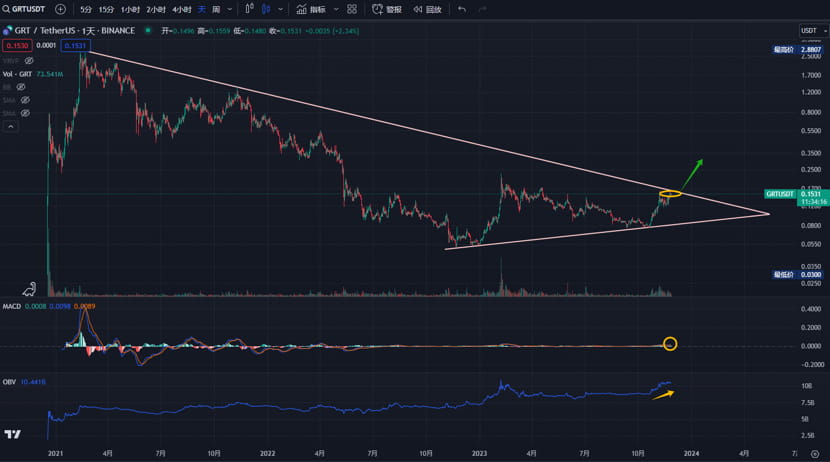830x462 pixels.
Task: Click the red 0.1530 sell price button
Action: 17,46
